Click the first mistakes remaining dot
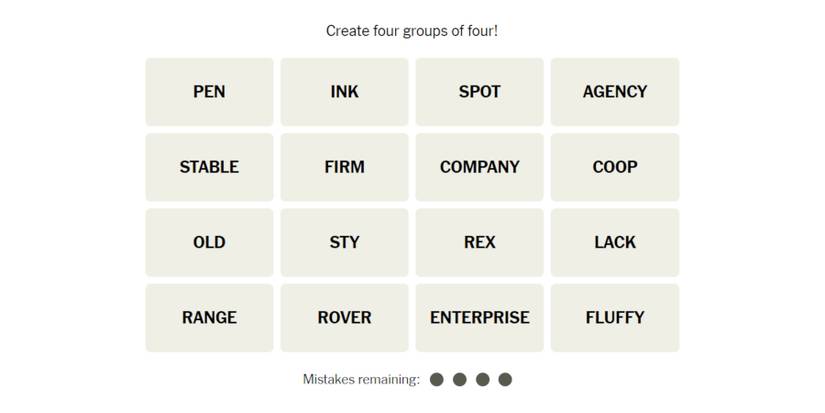The width and height of the screenshot is (825, 413). pos(436,380)
